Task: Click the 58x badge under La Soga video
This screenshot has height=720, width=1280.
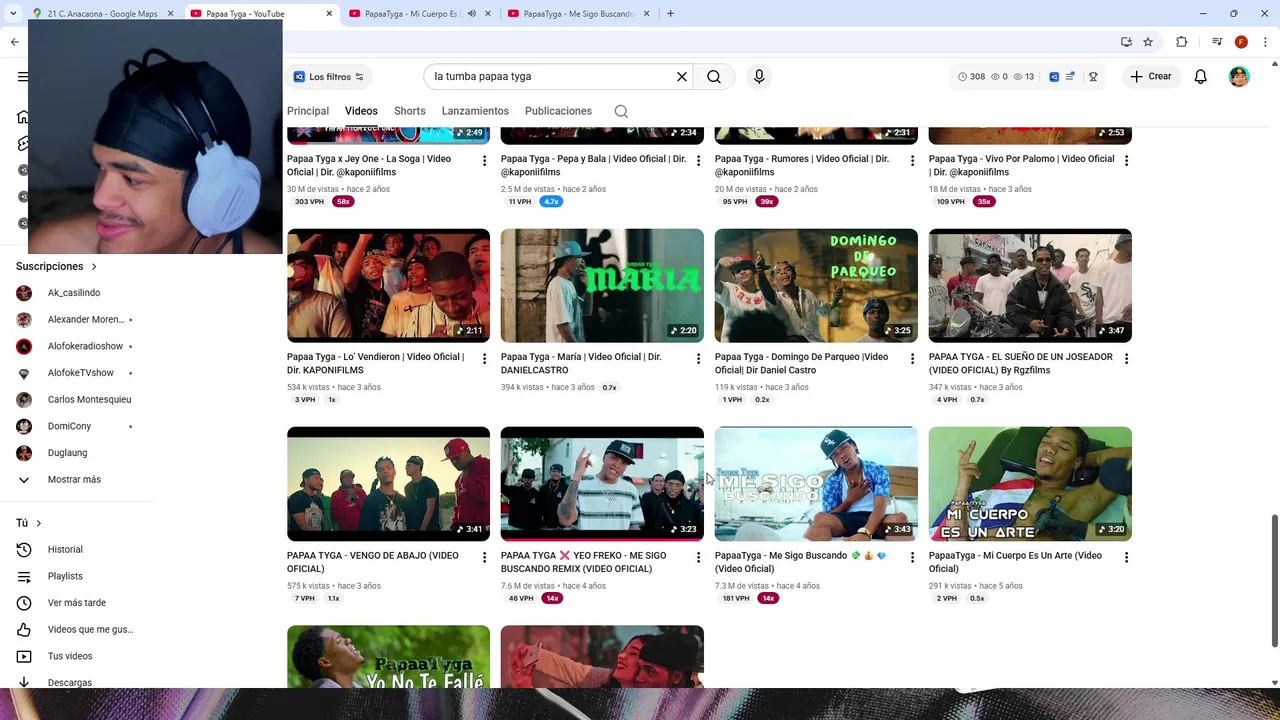Action: click(343, 202)
